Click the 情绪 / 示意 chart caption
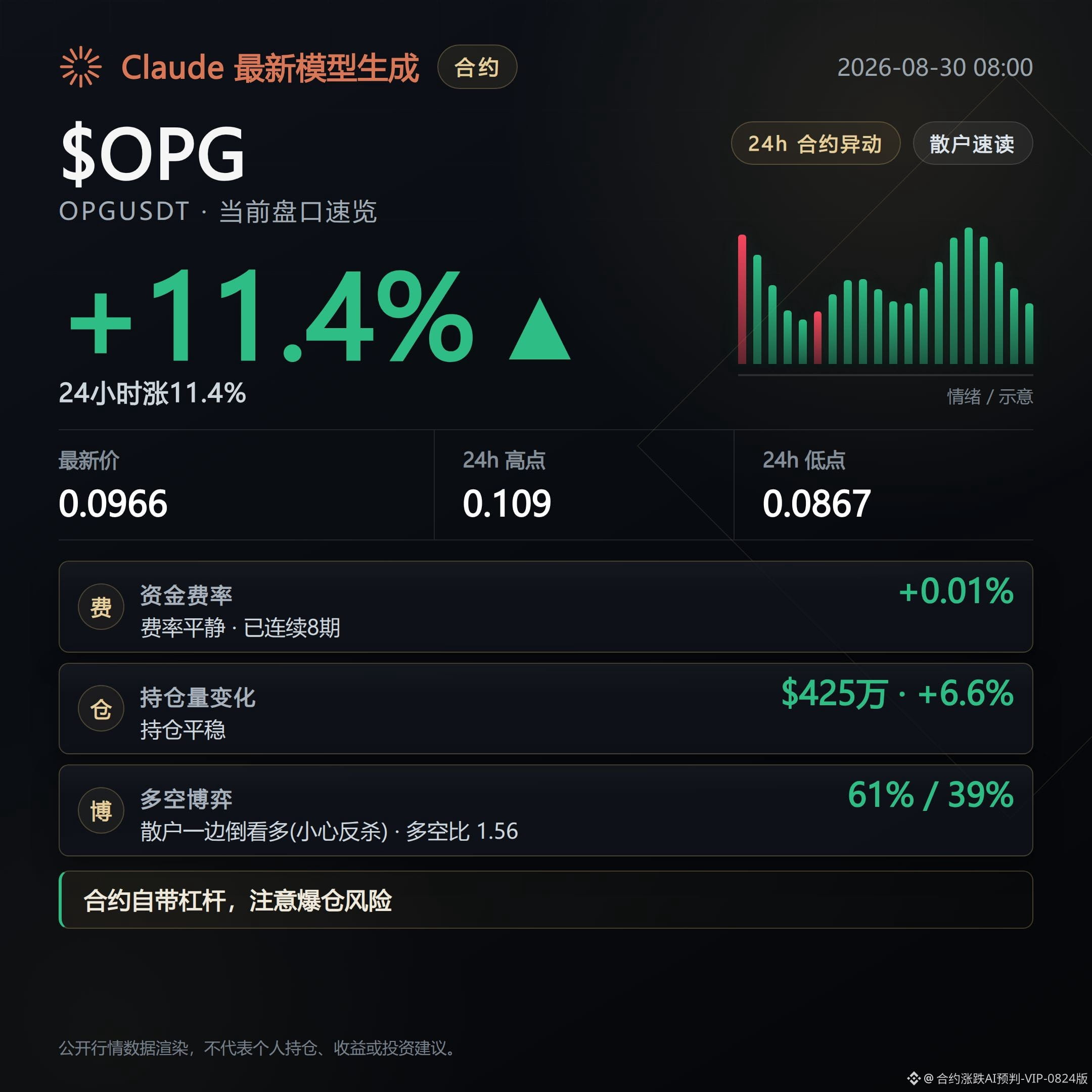This screenshot has width=1092, height=1092. click(990, 396)
